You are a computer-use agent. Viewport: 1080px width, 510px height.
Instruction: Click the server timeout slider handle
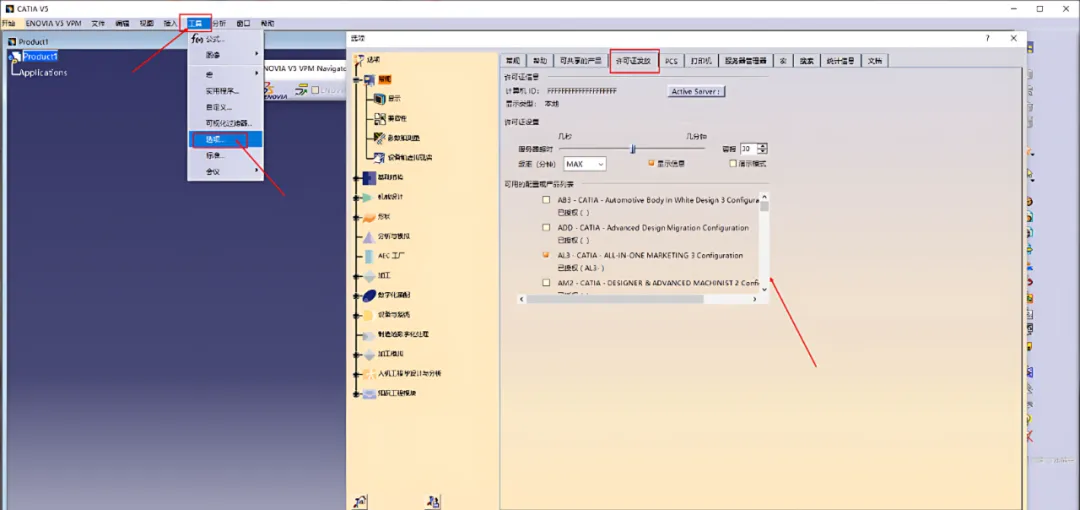coord(633,148)
